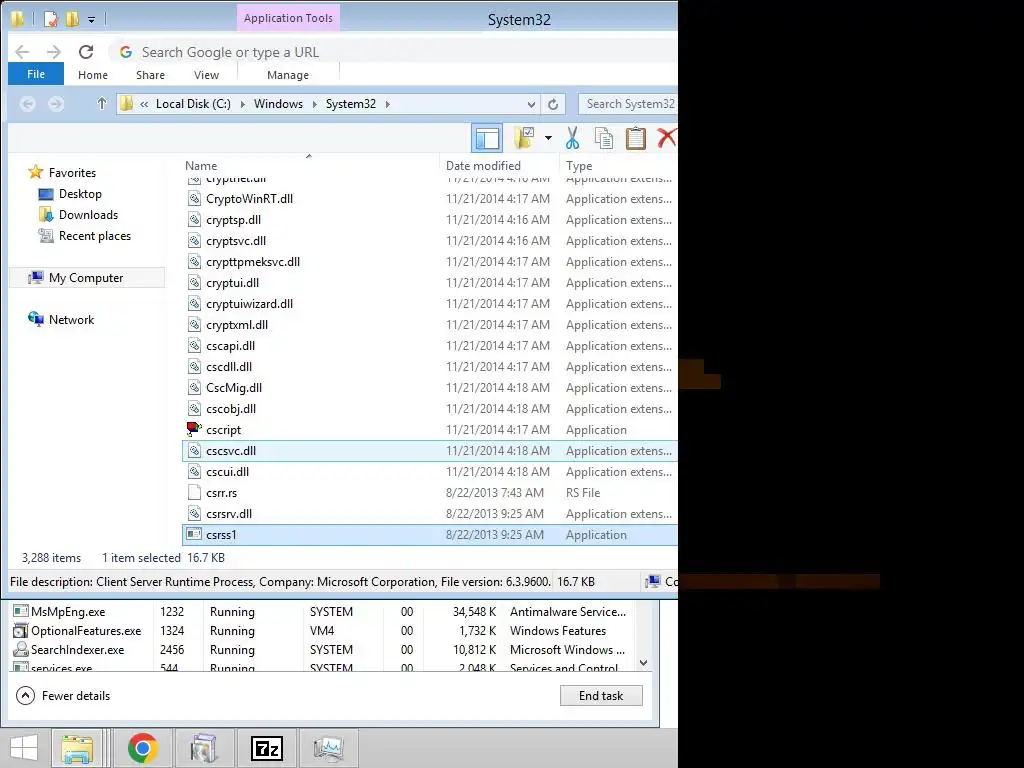Select the cryptsp.dll file
This screenshot has height=768, width=1024.
coord(430,219)
